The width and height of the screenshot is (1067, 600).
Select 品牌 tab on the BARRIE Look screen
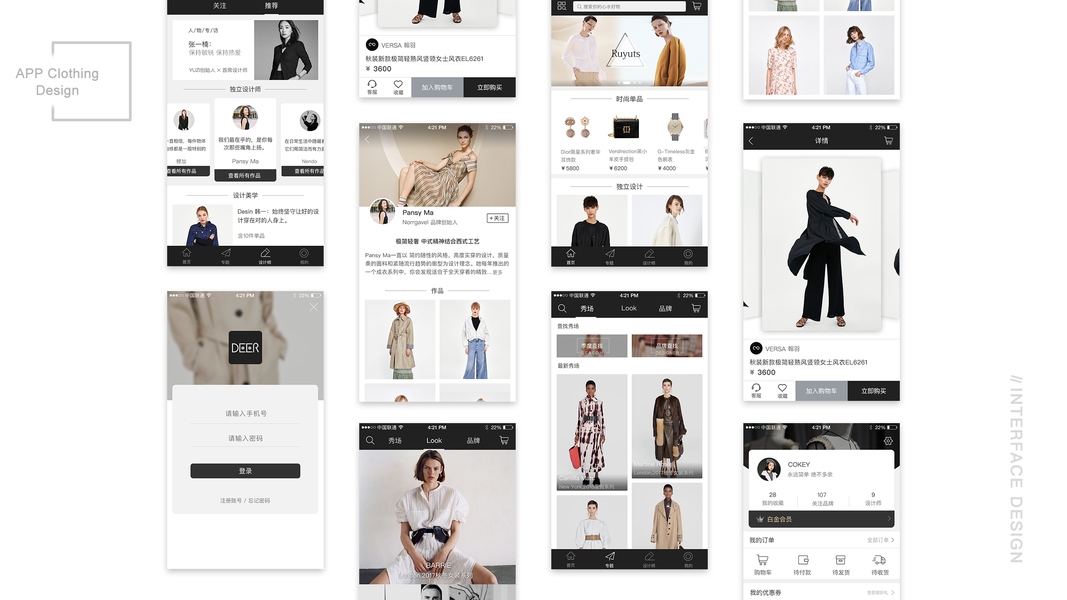(x=474, y=440)
